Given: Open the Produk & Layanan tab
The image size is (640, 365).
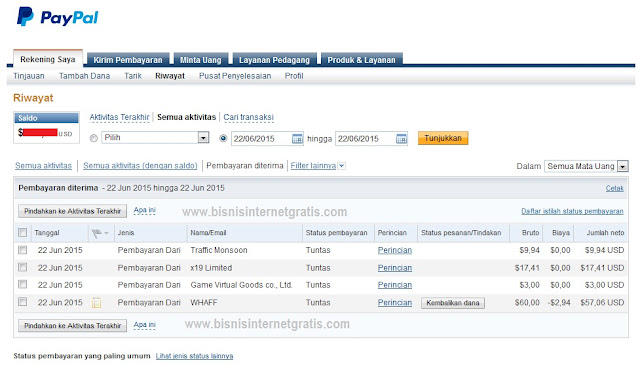Looking at the screenshot, I should pyautogui.click(x=362, y=60).
